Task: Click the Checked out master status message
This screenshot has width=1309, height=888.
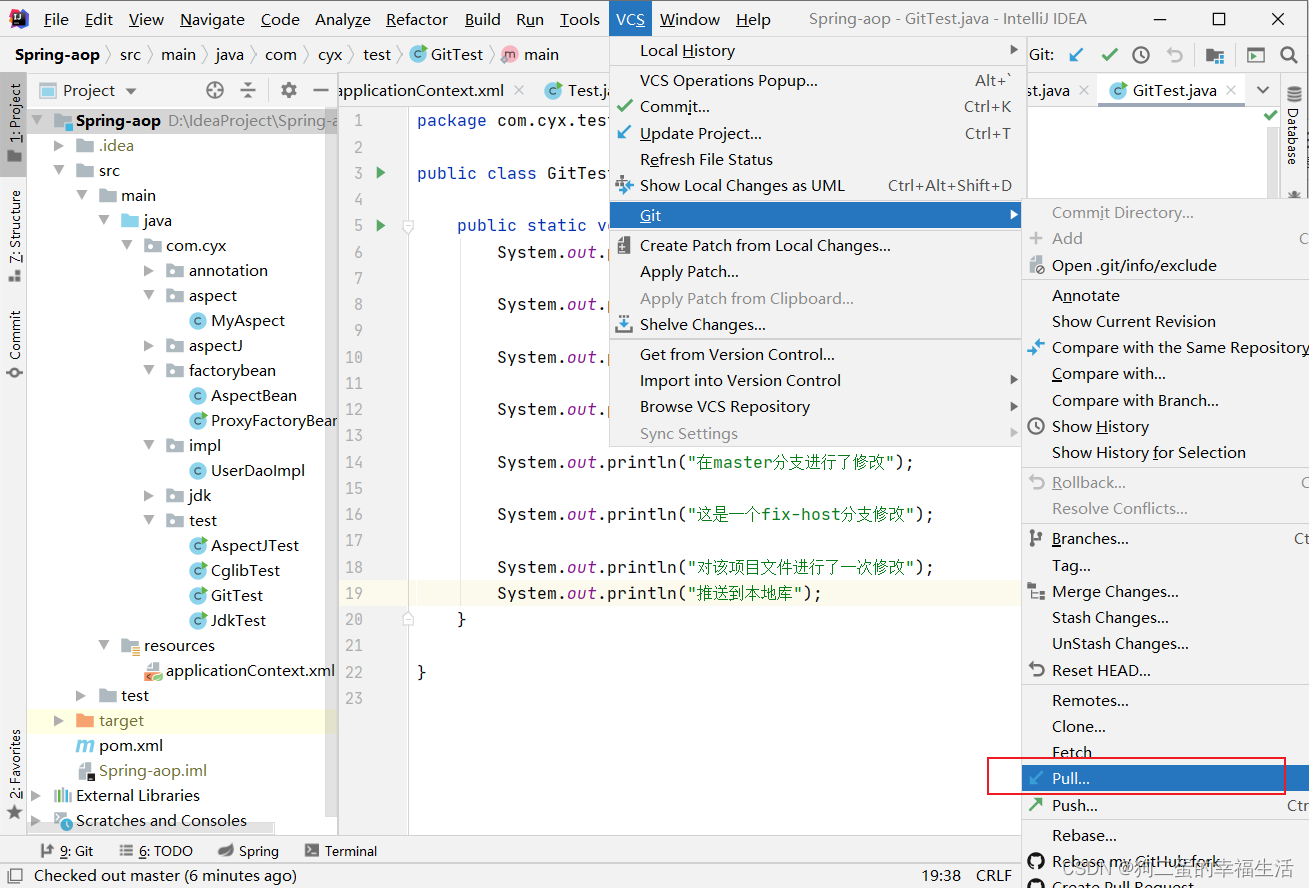Action: [x=165, y=875]
